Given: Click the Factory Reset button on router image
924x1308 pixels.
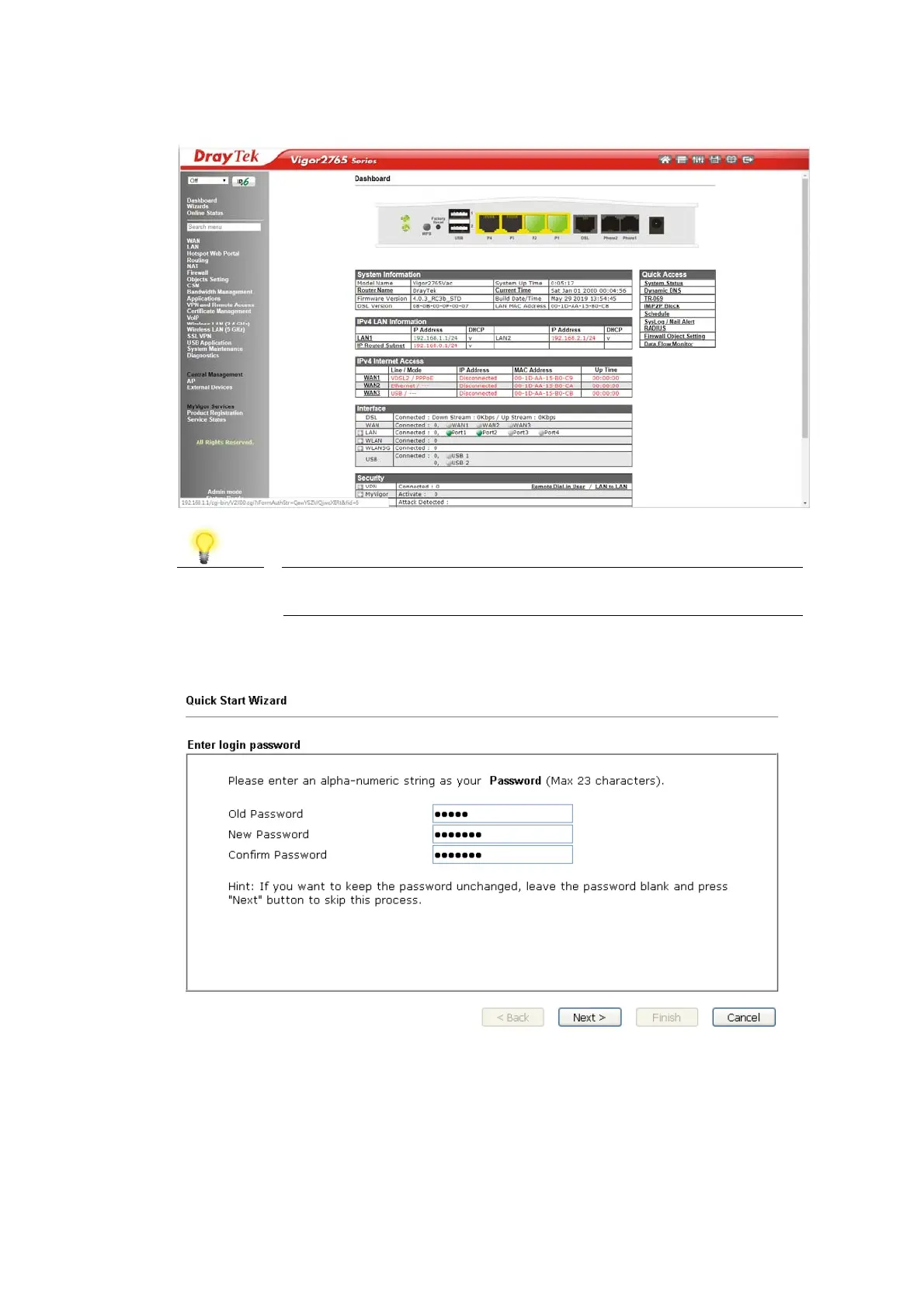Looking at the screenshot, I should (x=438, y=227).
